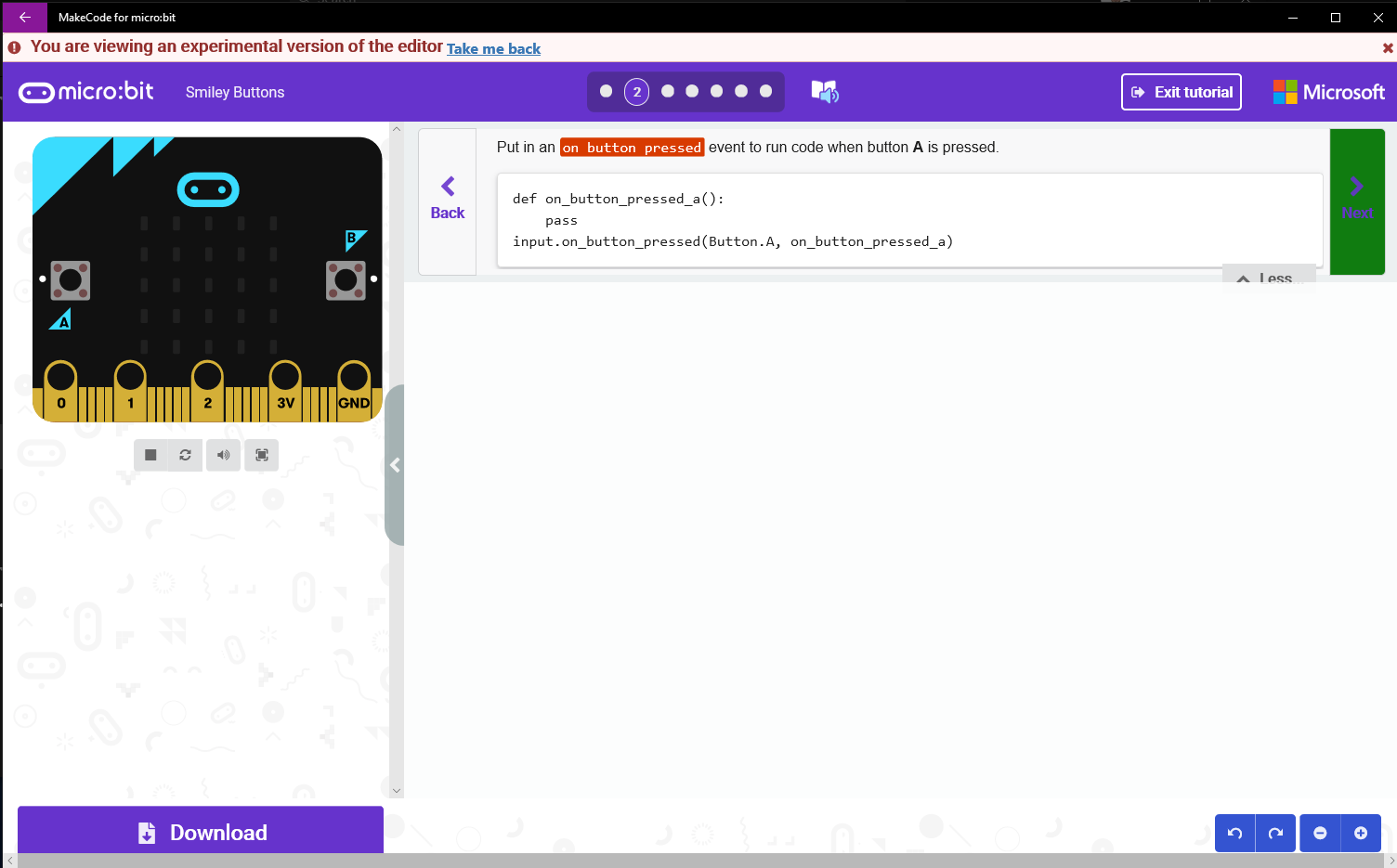Click the micro:bit logo touch sensor
This screenshot has height=868, width=1397.
(208, 189)
